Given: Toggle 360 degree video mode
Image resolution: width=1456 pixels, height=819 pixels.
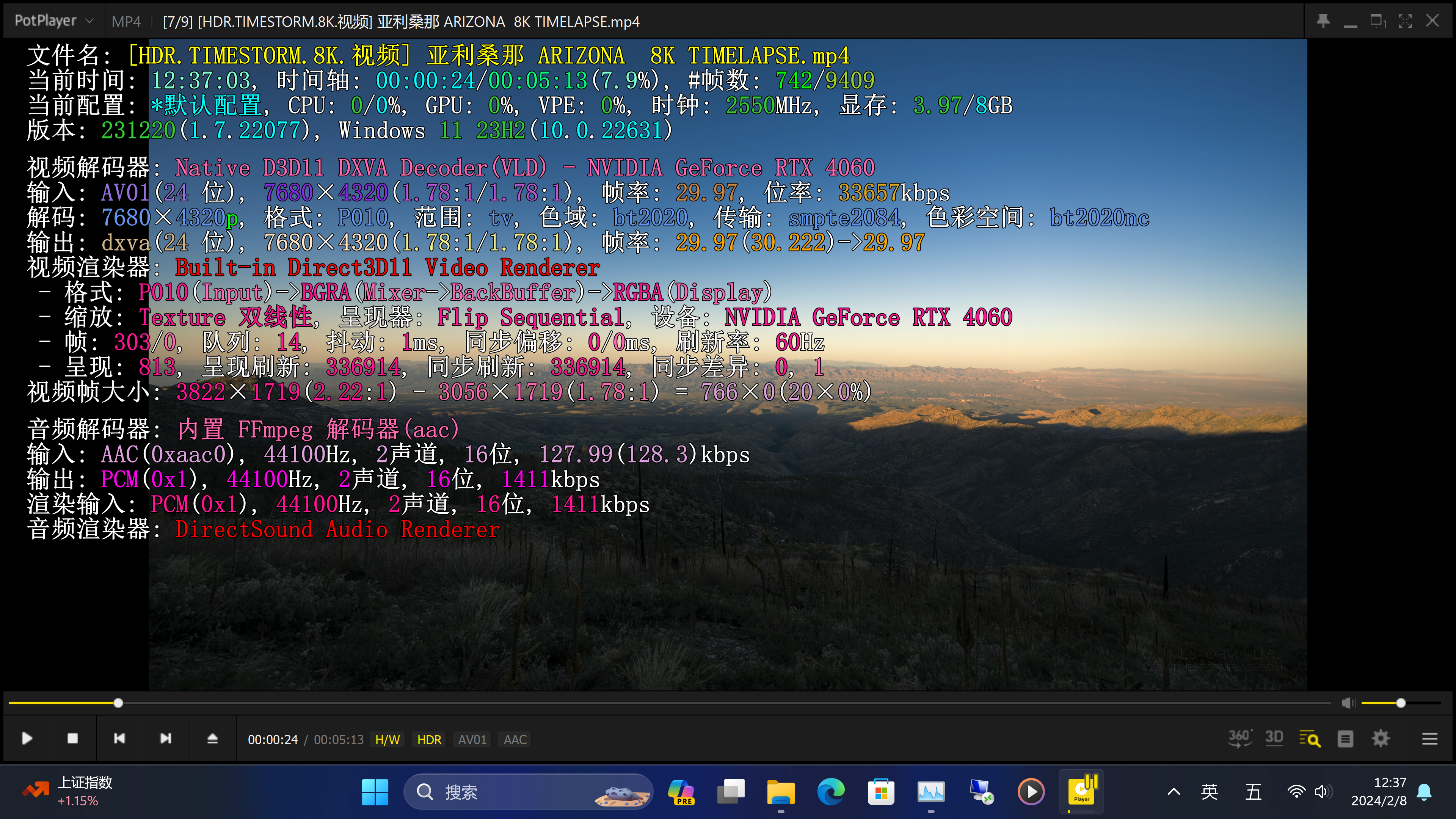Looking at the screenshot, I should [1239, 738].
